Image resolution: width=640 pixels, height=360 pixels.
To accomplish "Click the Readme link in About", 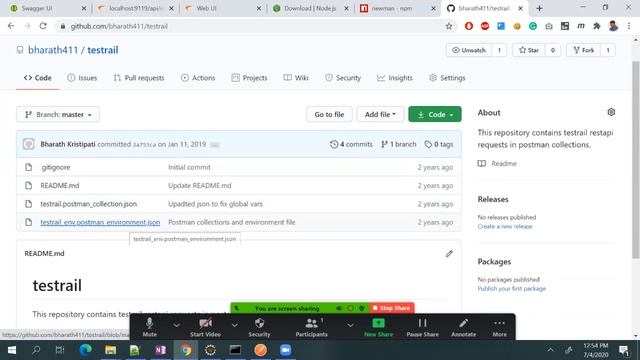I will [x=504, y=164].
